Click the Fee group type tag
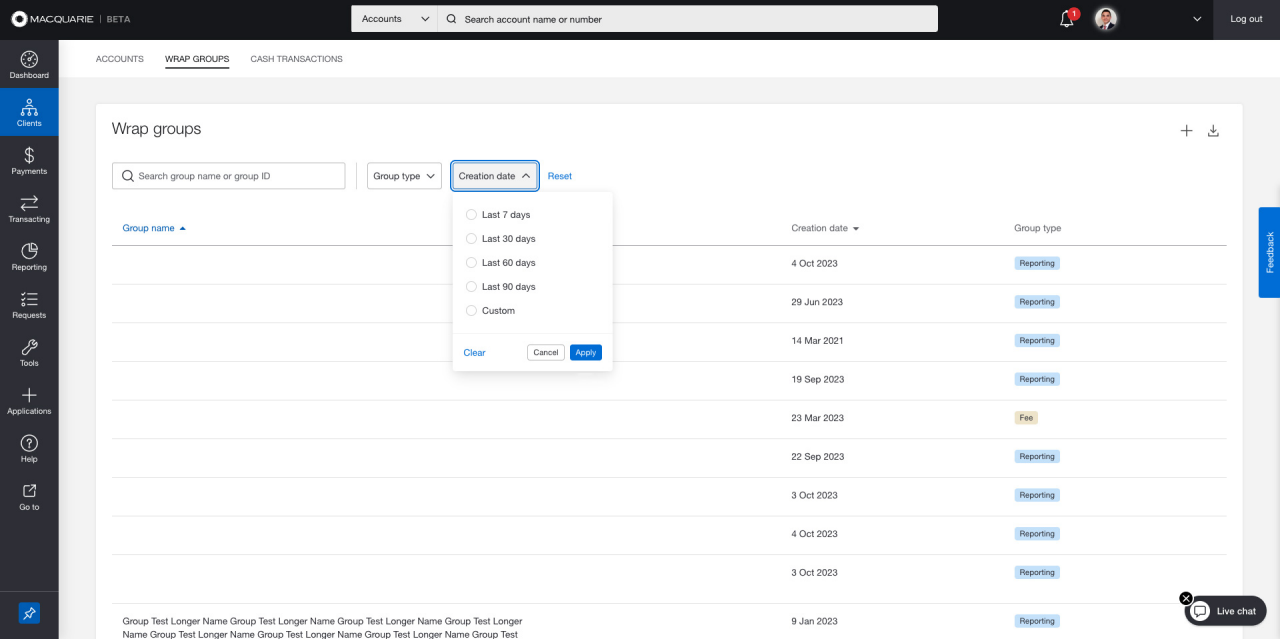The width and height of the screenshot is (1280, 639). (x=1026, y=418)
